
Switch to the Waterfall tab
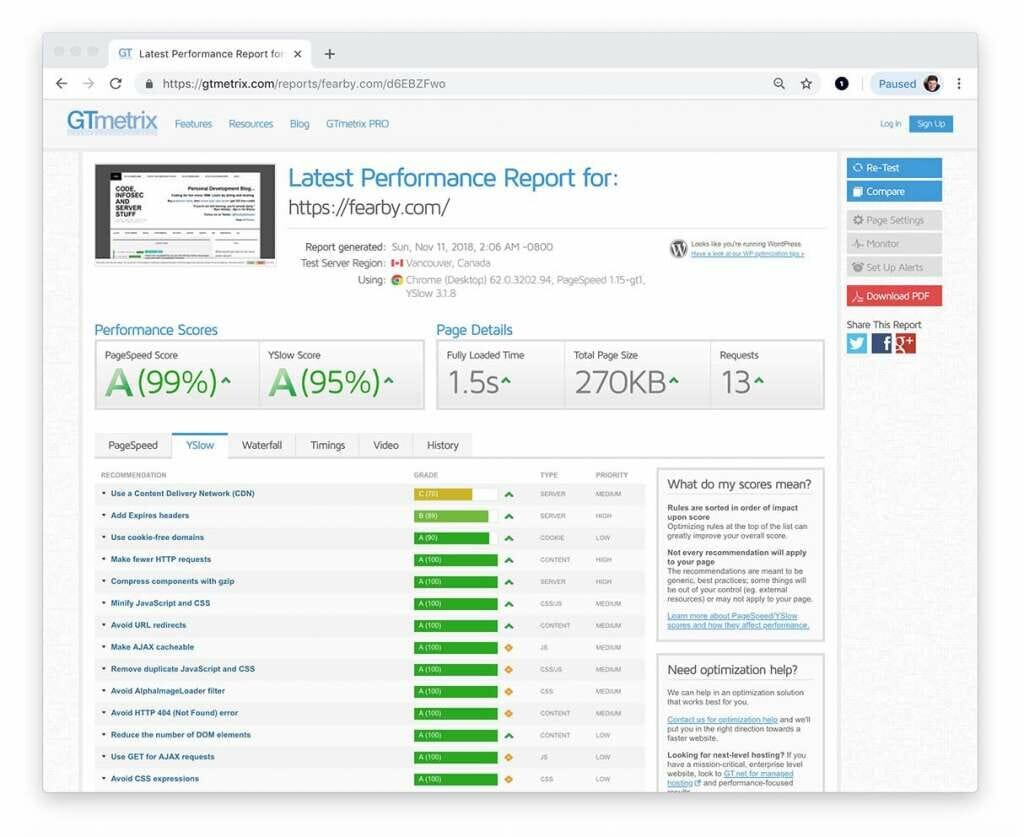click(262, 445)
